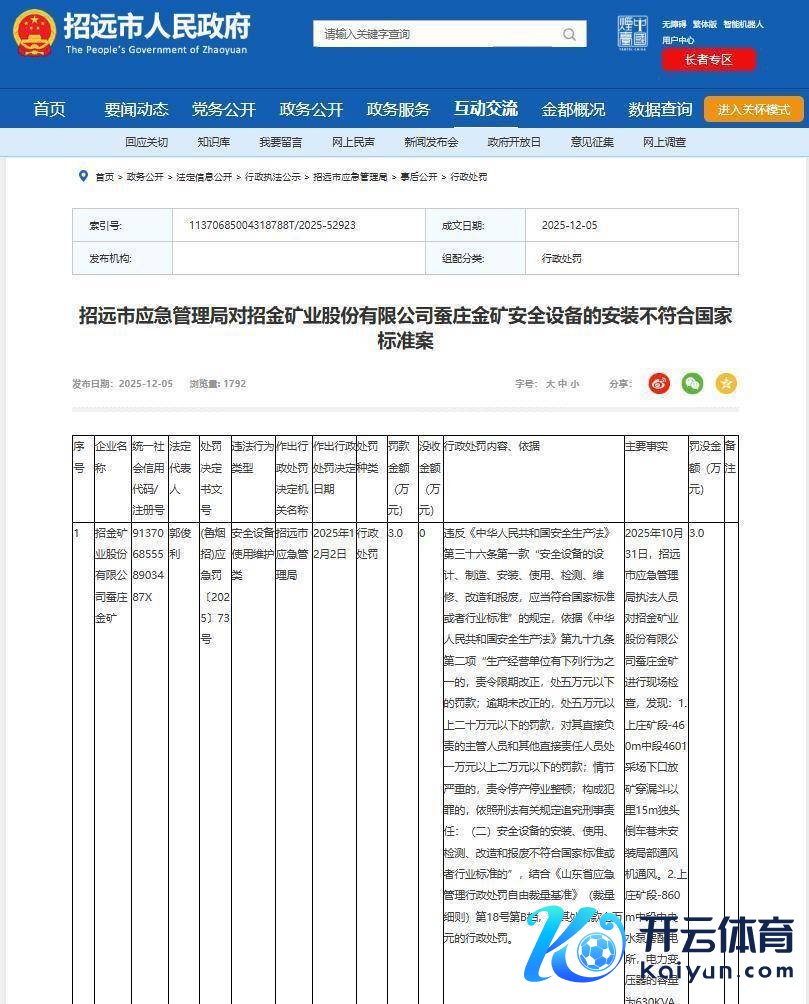
Task: Share the article to Weibo
Action: pos(659,383)
